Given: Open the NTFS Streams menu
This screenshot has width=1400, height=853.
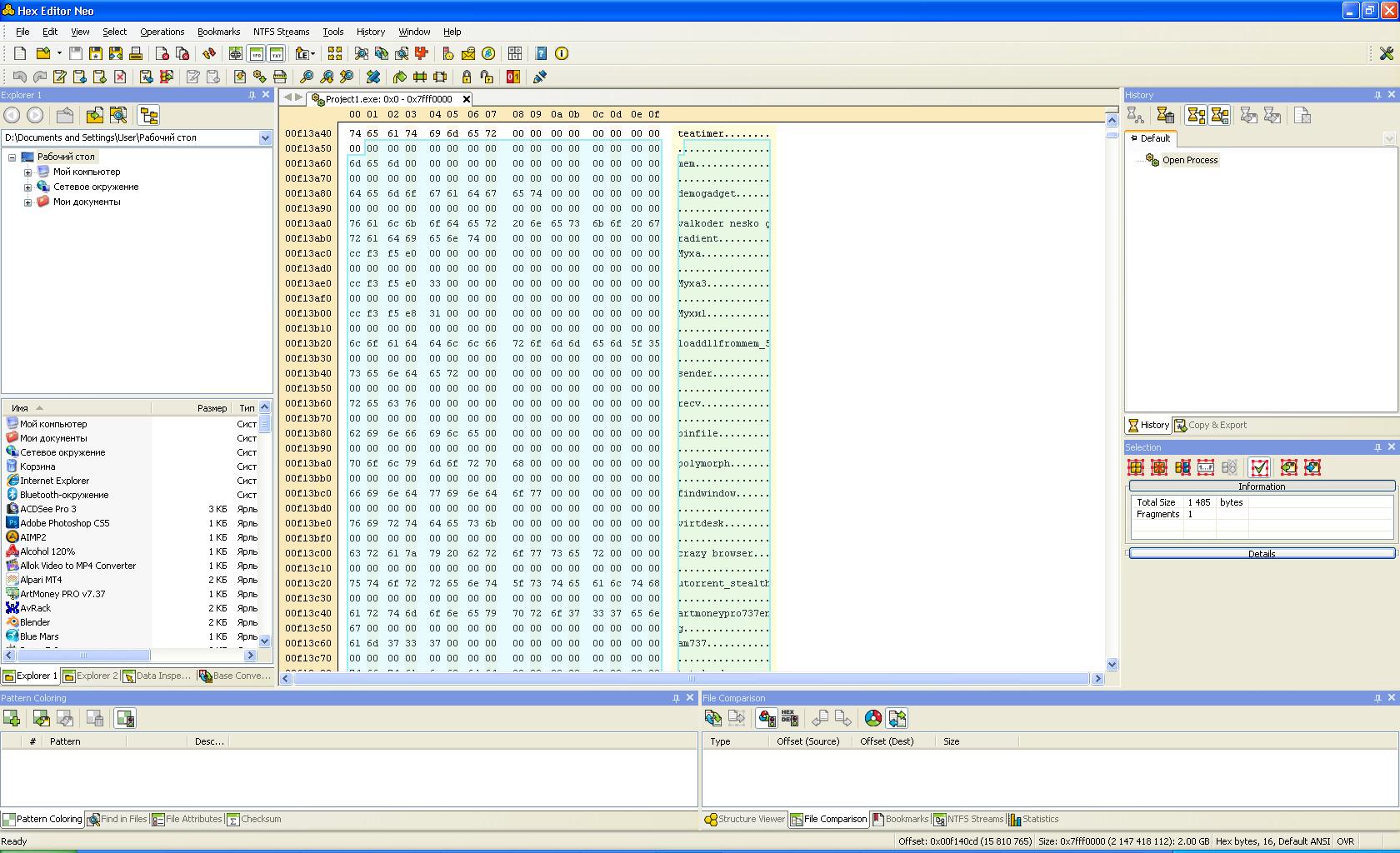Looking at the screenshot, I should point(281,32).
